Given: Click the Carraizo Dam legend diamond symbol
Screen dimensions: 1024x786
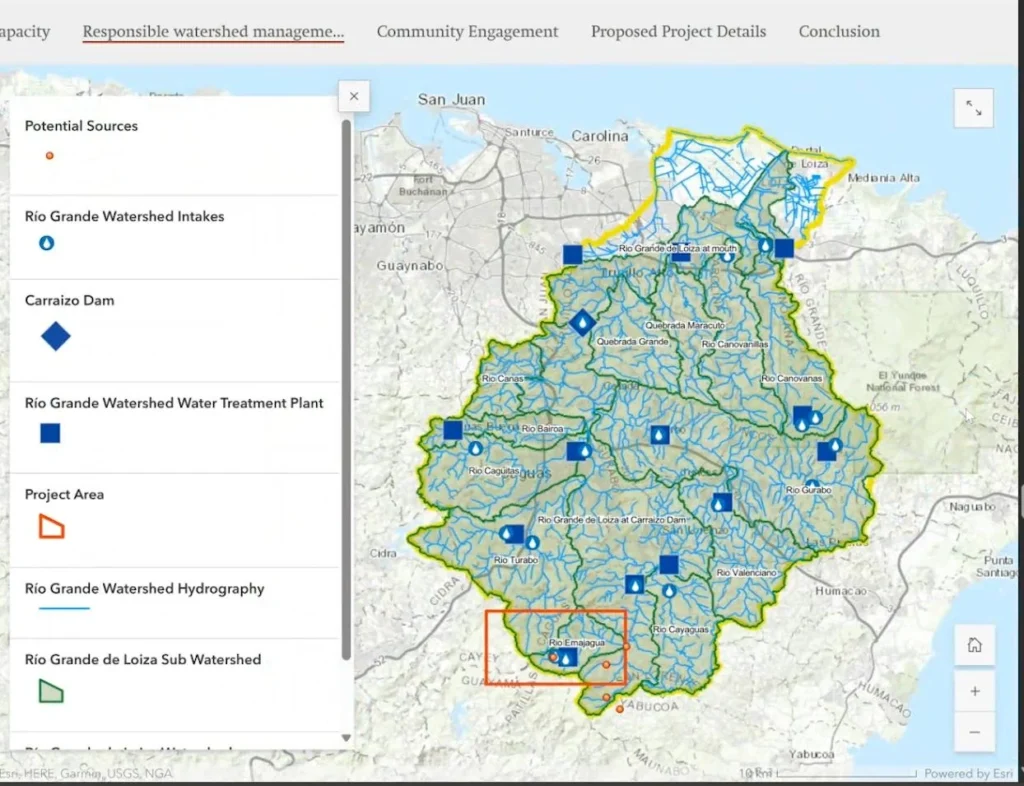Looking at the screenshot, I should [56, 337].
